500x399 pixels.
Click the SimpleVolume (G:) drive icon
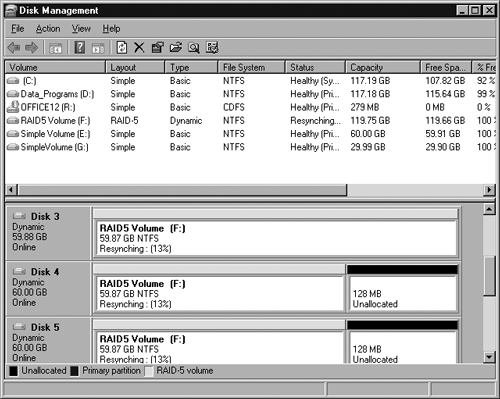13,147
